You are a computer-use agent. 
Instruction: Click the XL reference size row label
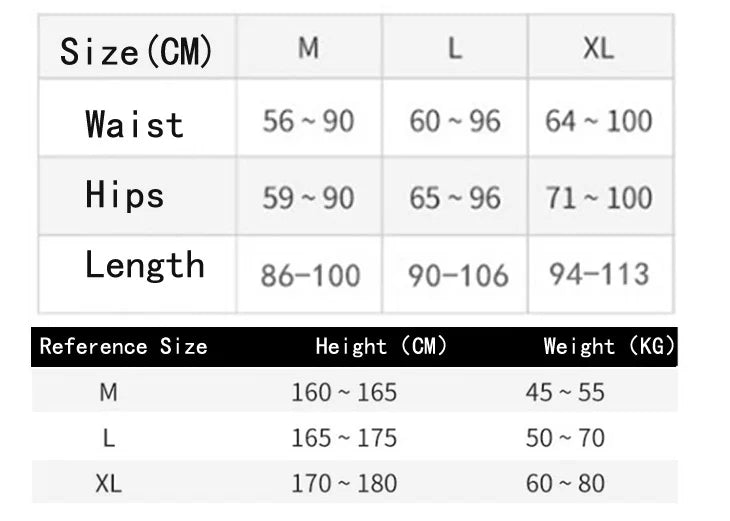(108, 484)
